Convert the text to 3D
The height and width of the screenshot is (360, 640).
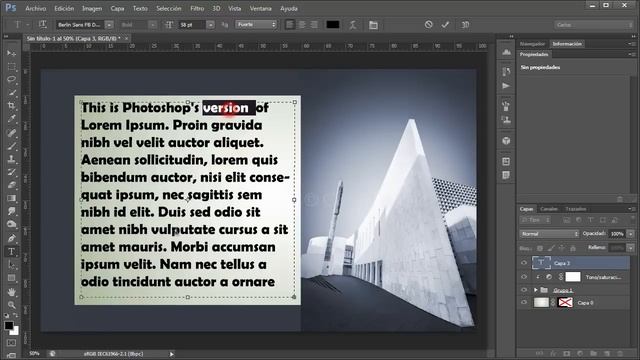pos(465,24)
